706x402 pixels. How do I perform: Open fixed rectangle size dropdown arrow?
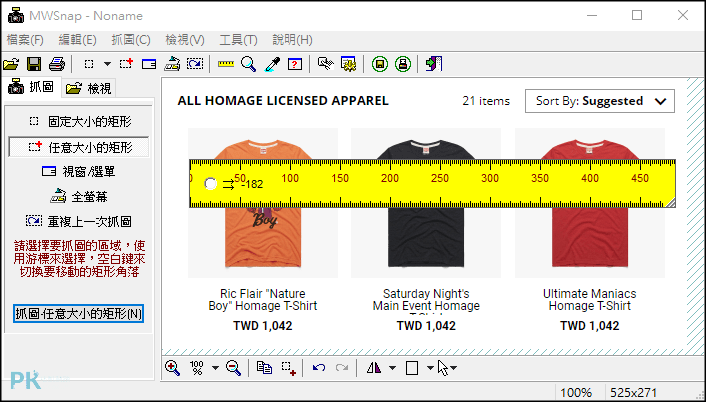[x=107, y=64]
